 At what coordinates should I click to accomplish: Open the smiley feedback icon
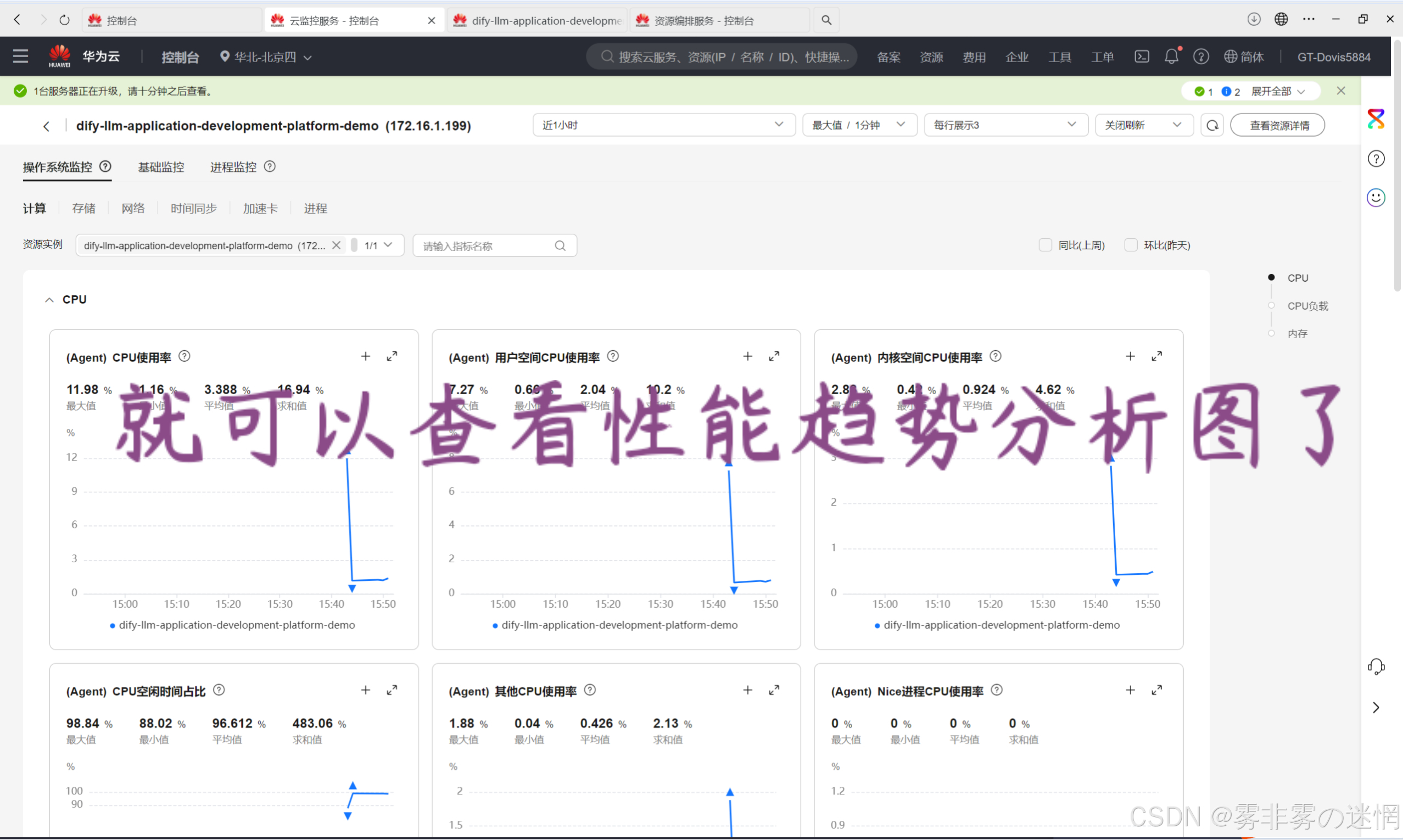point(1376,197)
